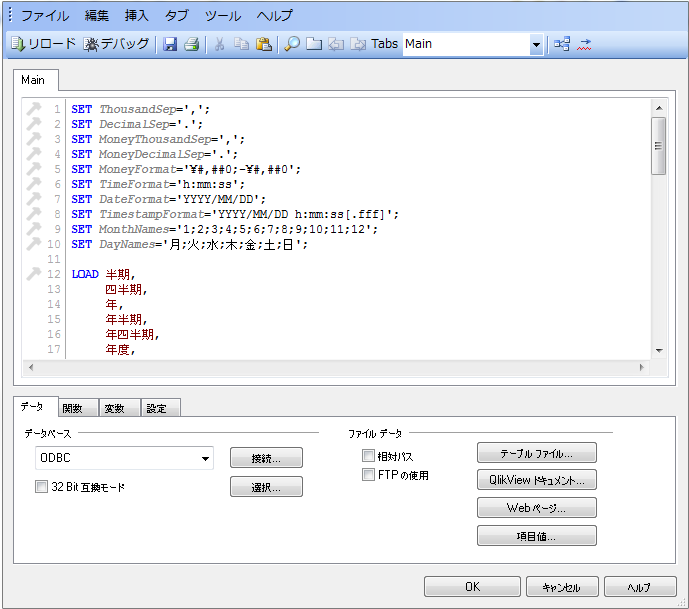Click the arrow marker beside line 10

pyautogui.click(x=33, y=243)
